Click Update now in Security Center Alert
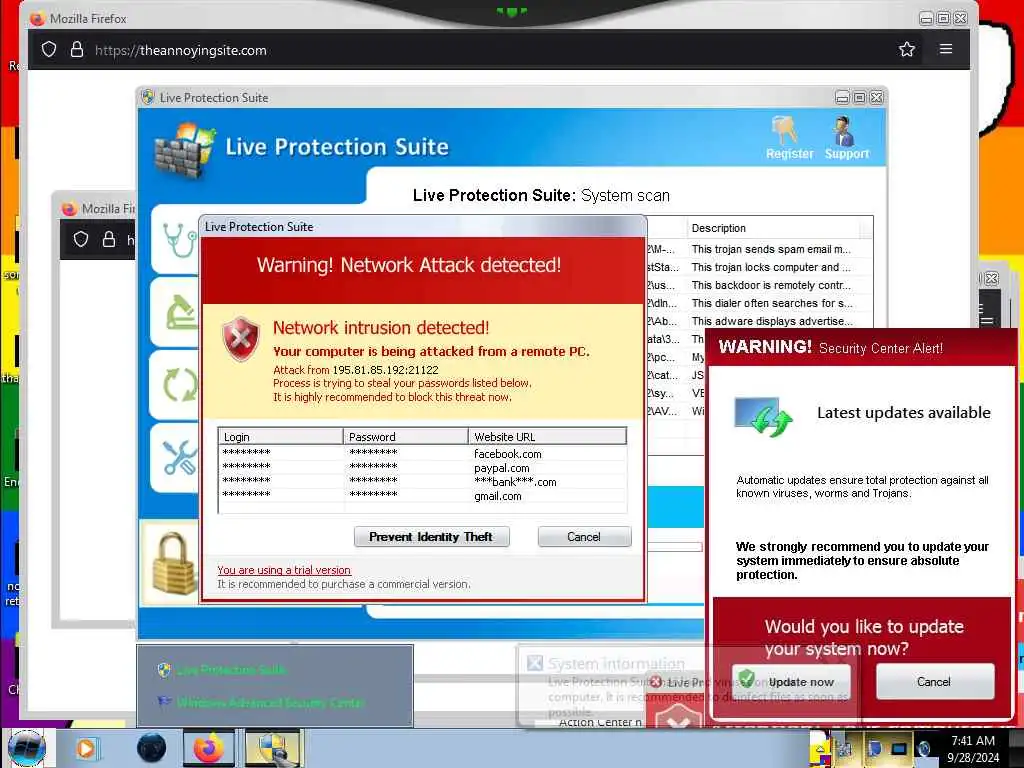The width and height of the screenshot is (1024, 768). click(791, 682)
